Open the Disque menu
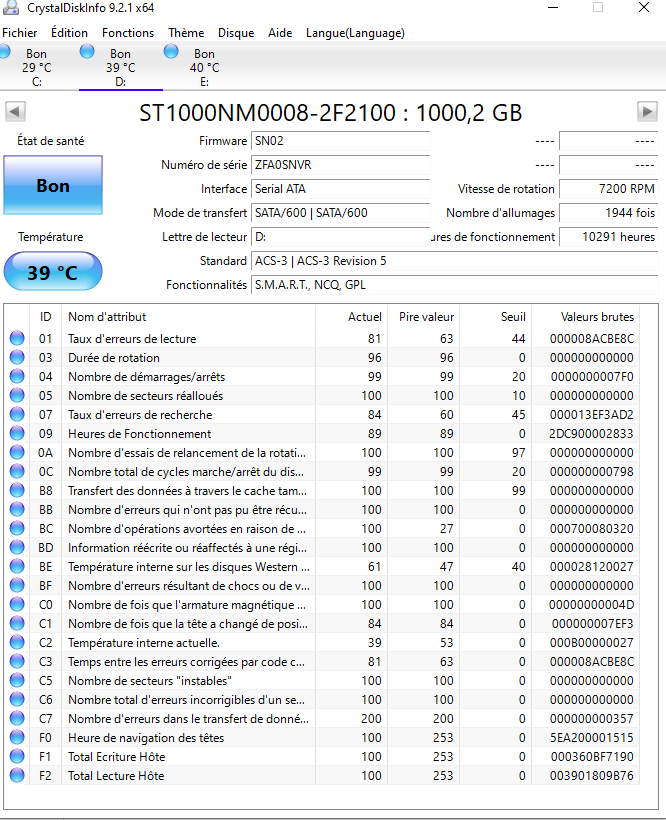 pyautogui.click(x=236, y=33)
